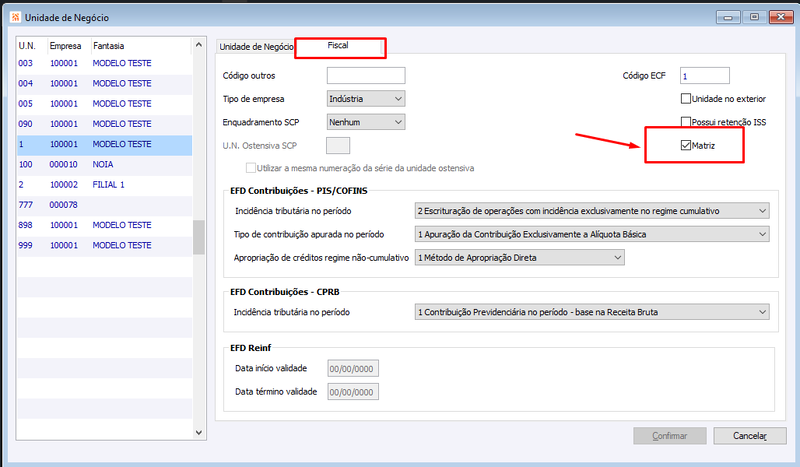Toggle Utilizar a mesma numeração da série checkbox
This screenshot has width=800, height=467.
click(x=251, y=168)
